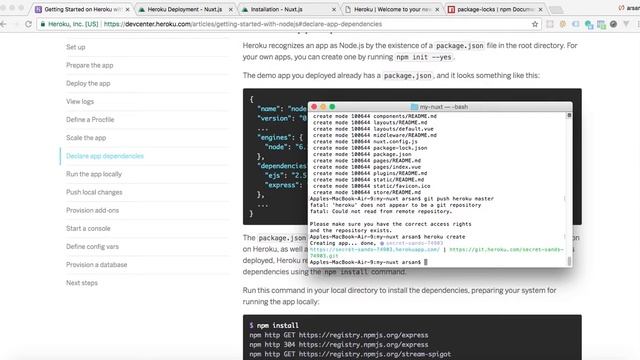Image resolution: width=640 pixels, height=360 pixels.
Task: Close the Getting Started on Heroku tab
Action: (127, 9)
